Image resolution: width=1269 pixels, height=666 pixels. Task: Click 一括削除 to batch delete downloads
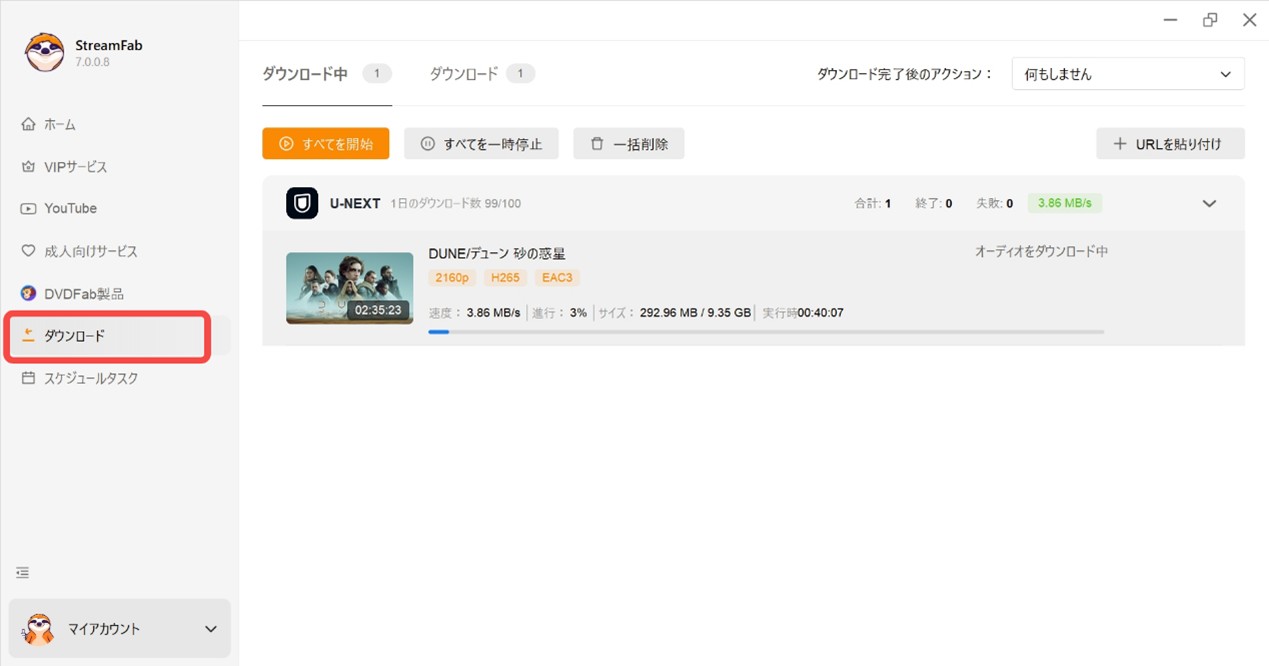point(628,143)
